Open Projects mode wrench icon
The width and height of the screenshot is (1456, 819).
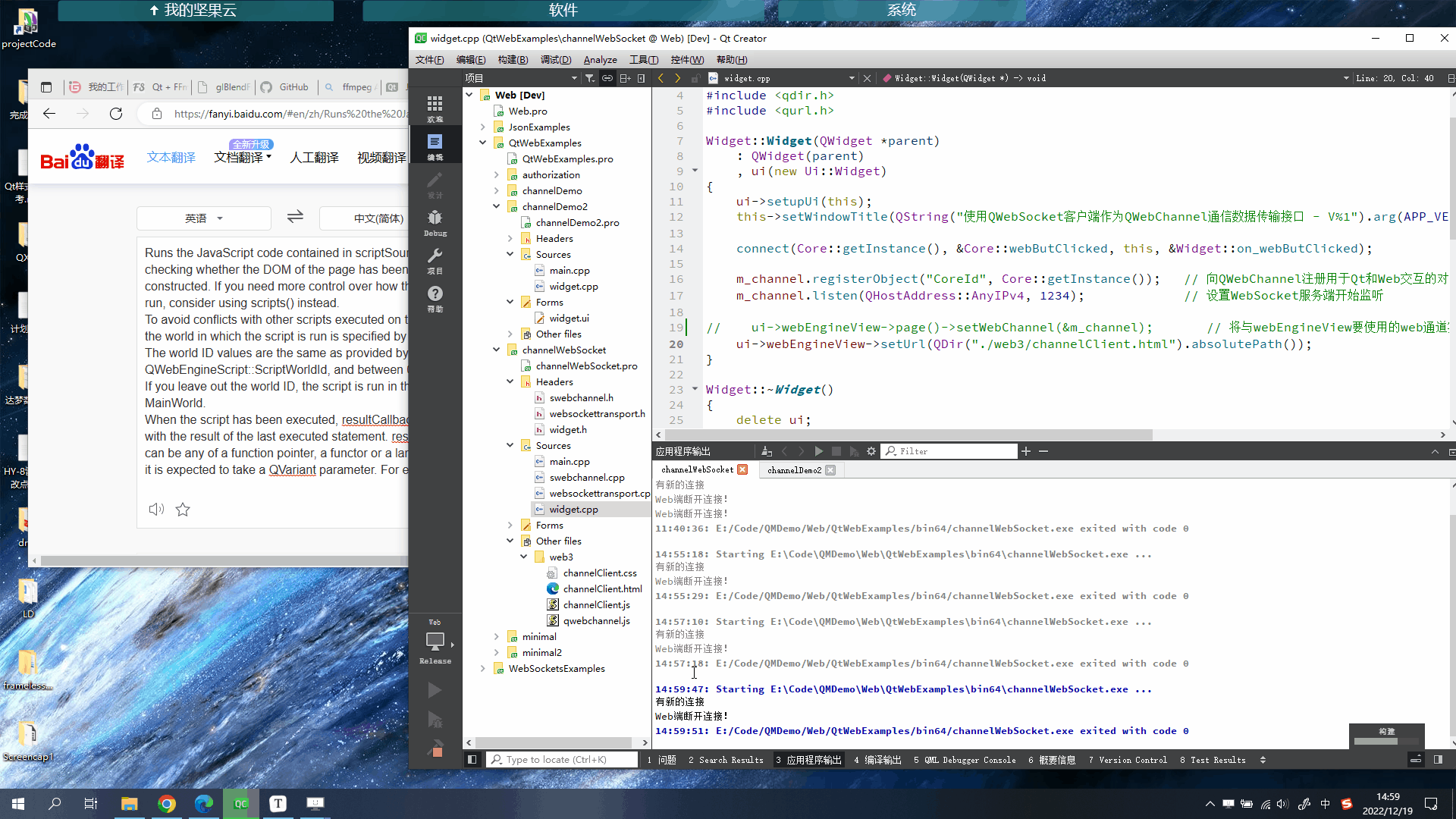(x=435, y=260)
